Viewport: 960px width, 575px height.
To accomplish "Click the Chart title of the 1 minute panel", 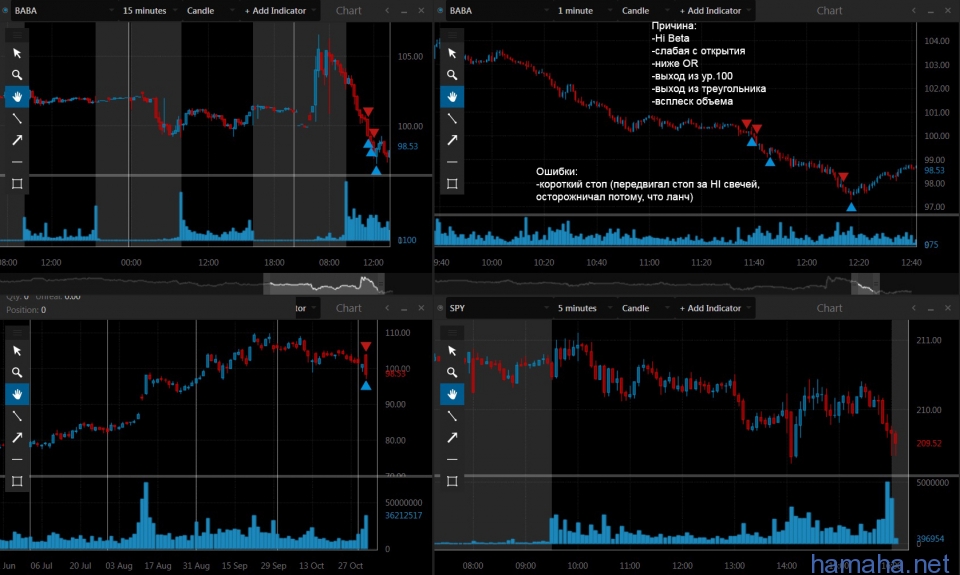I will pos(829,10).
